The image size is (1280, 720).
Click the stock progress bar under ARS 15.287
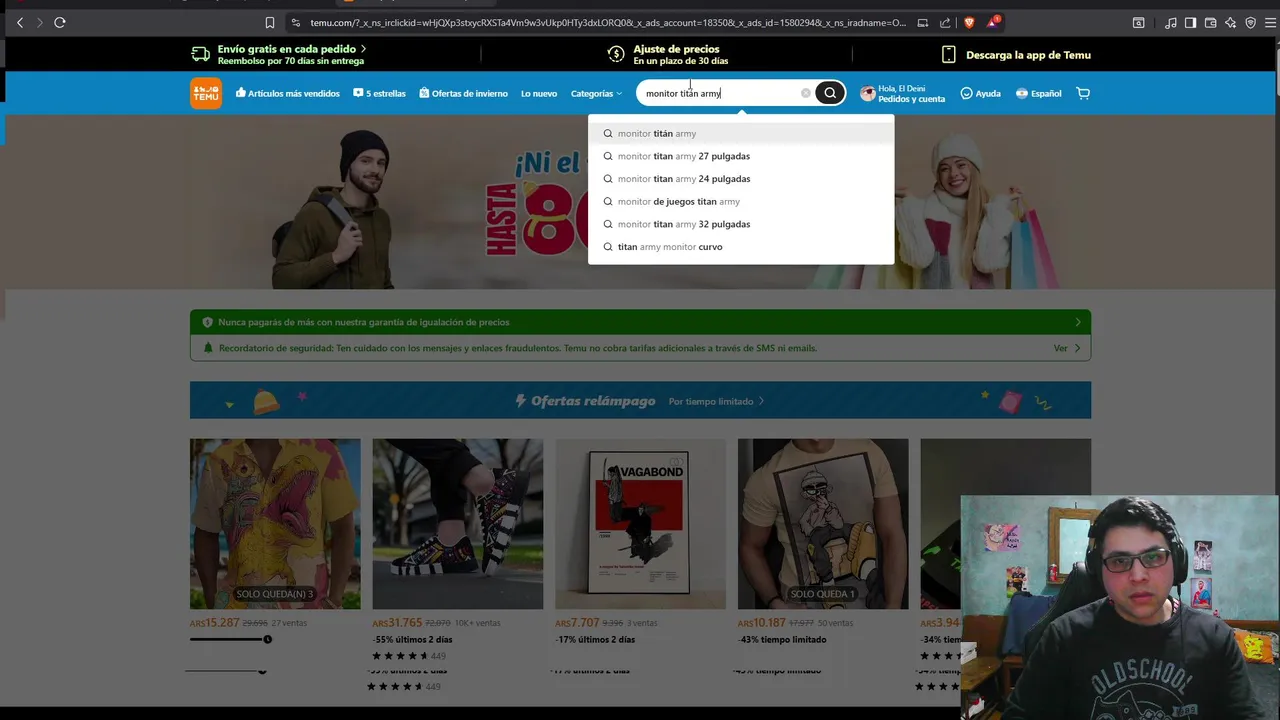[x=231, y=639]
